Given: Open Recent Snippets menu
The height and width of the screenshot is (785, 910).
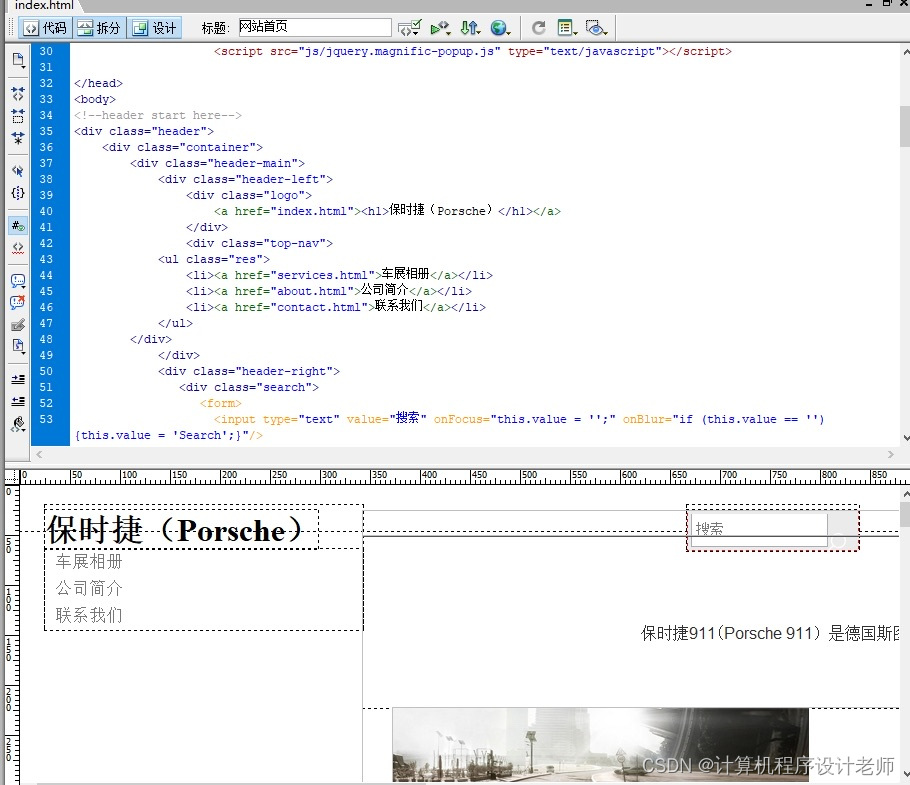Looking at the screenshot, I should coord(18,346).
